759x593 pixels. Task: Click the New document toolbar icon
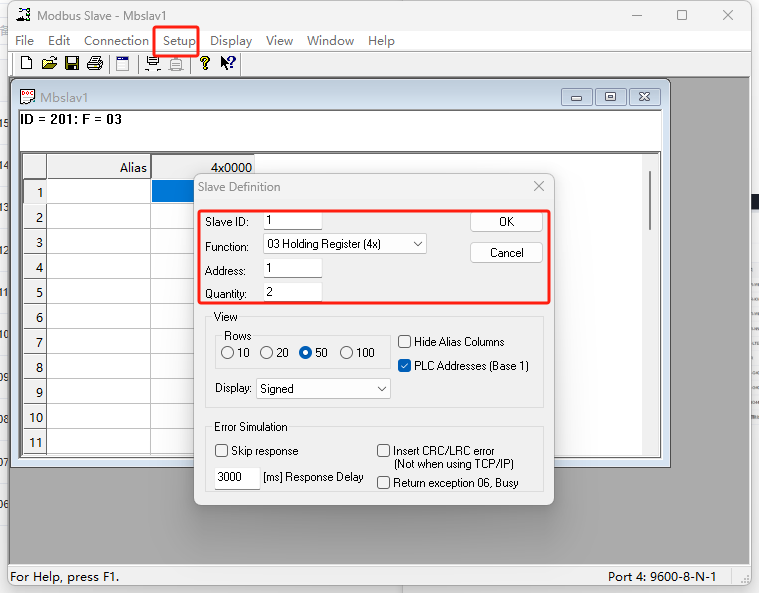(x=26, y=63)
